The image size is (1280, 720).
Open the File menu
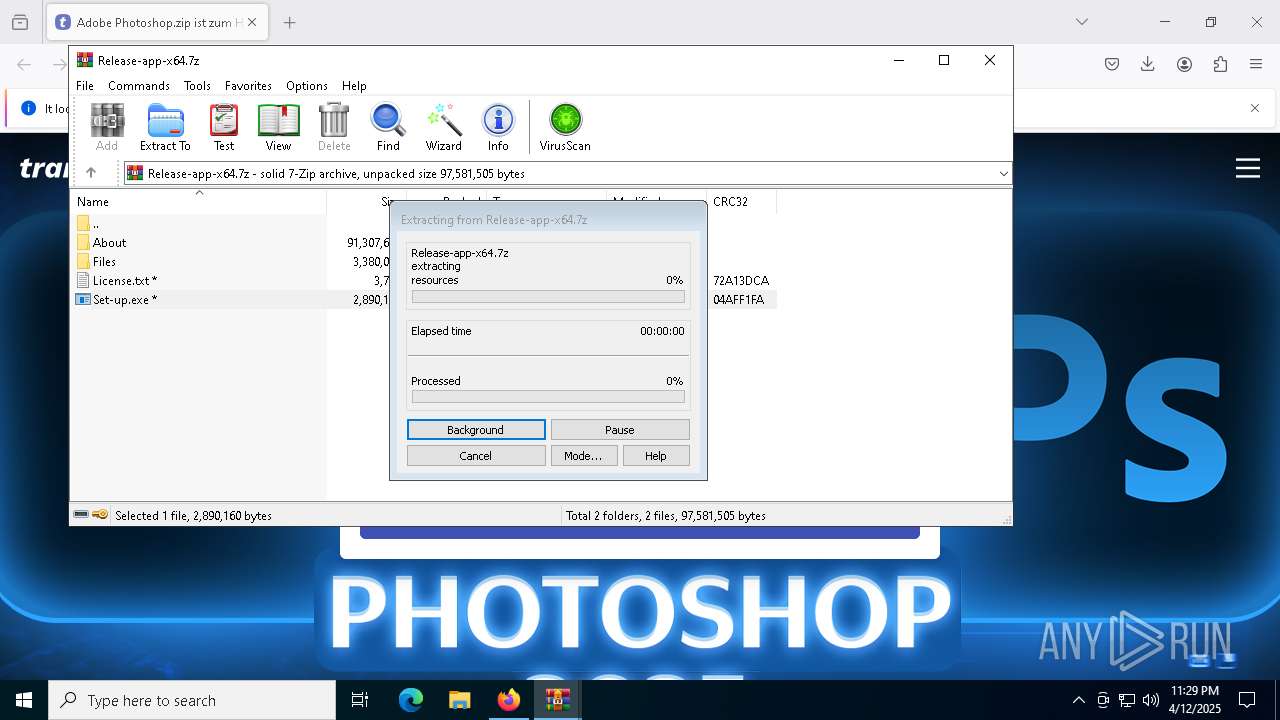[x=85, y=86]
